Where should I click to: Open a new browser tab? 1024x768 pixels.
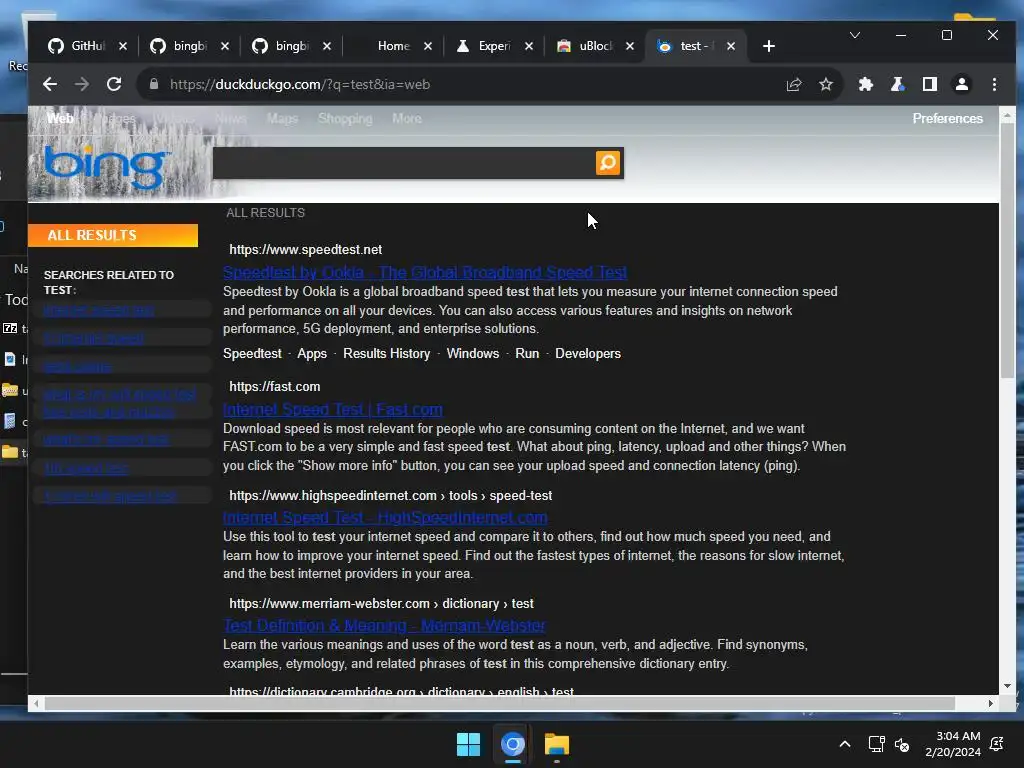[769, 46]
